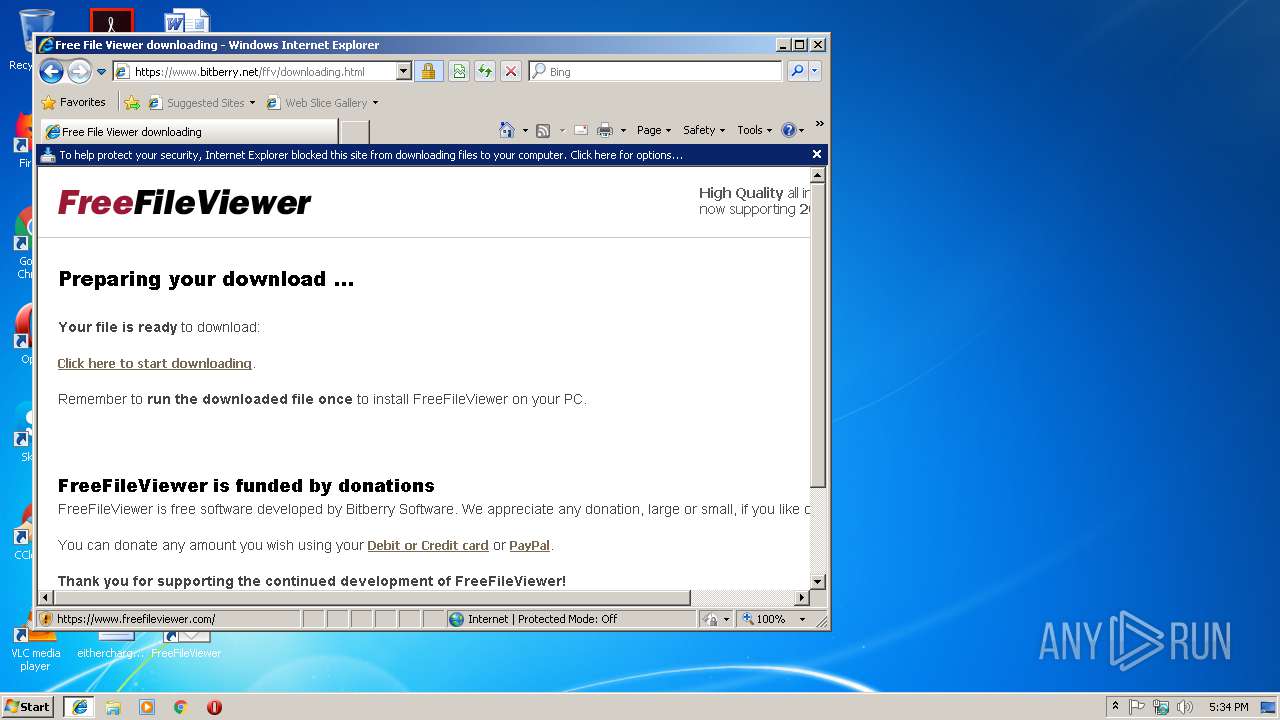Open Google Chrome from the taskbar
Screen dimensions: 1280x720
click(x=180, y=706)
